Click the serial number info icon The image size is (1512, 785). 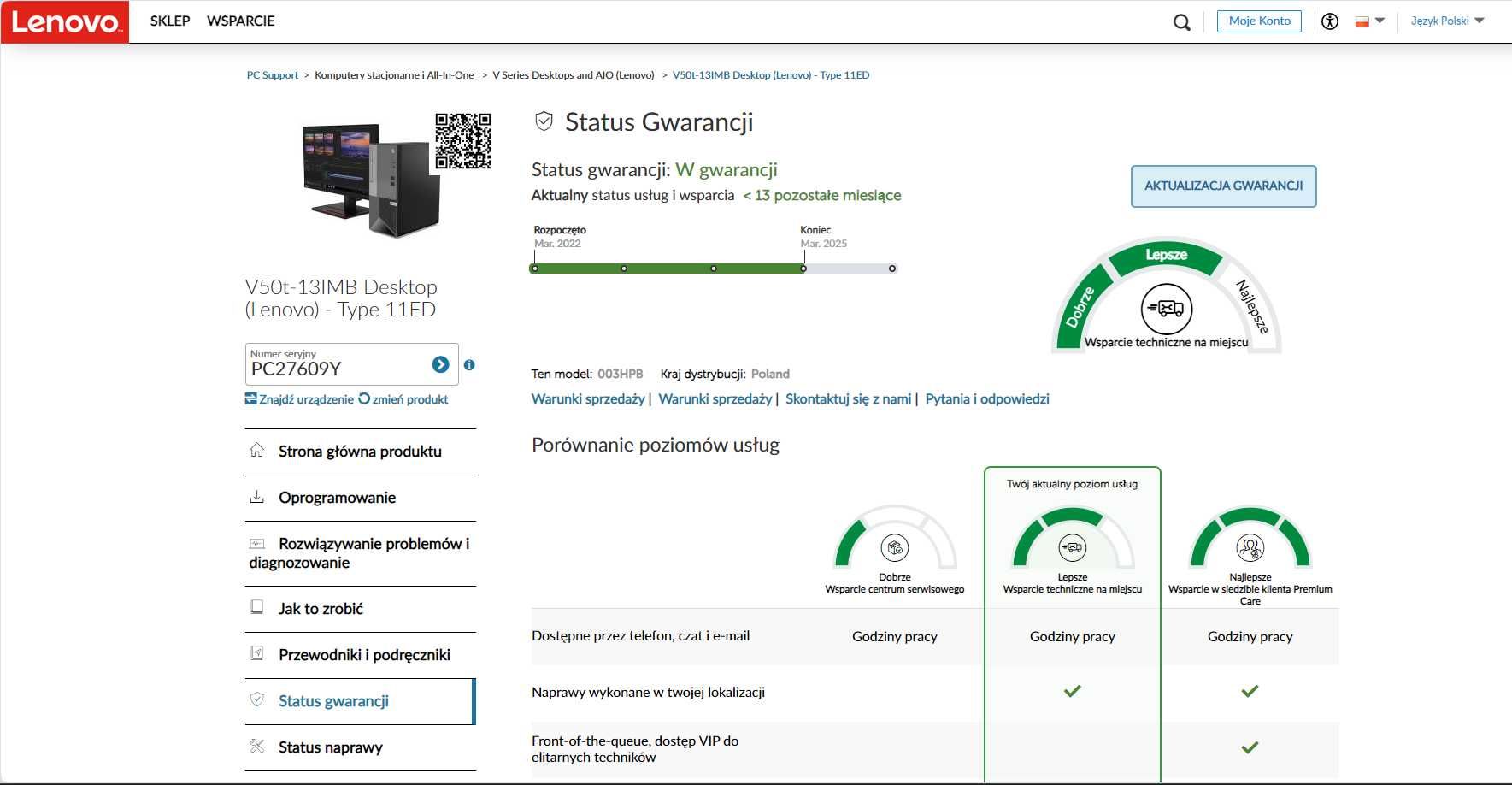469,365
